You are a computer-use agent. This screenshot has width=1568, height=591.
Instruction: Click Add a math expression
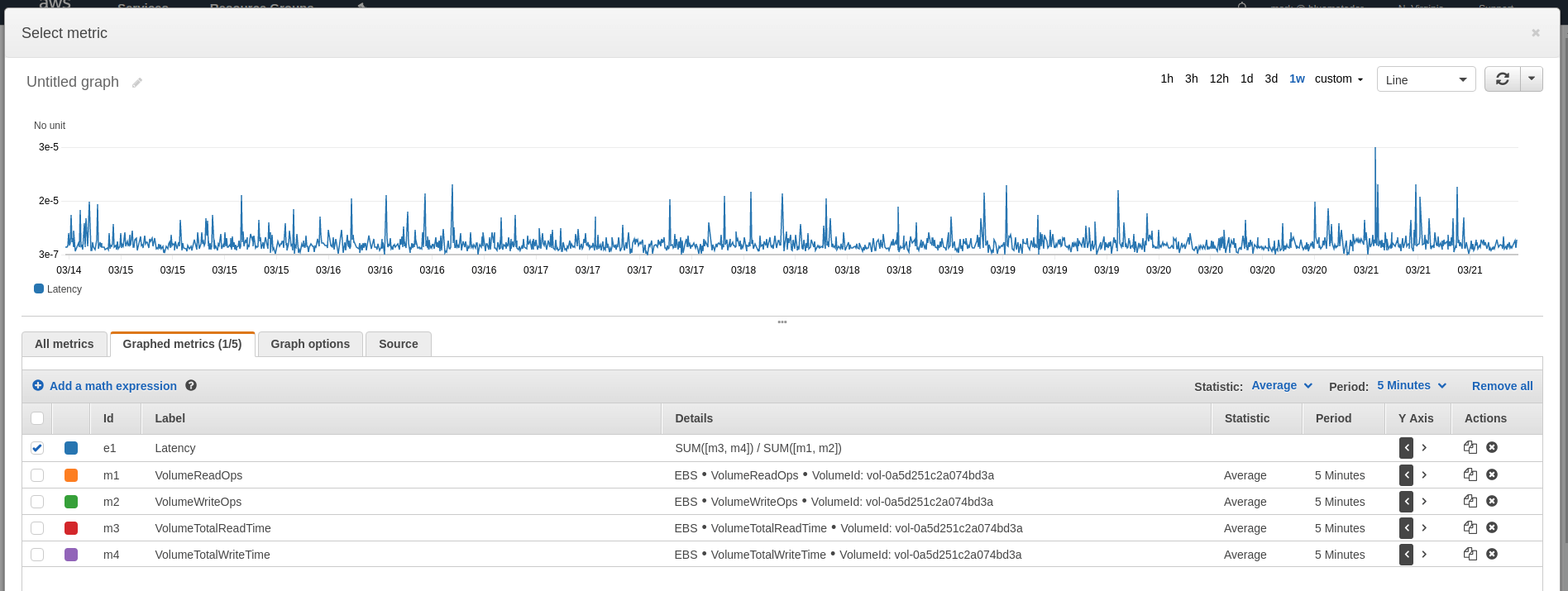click(x=112, y=386)
